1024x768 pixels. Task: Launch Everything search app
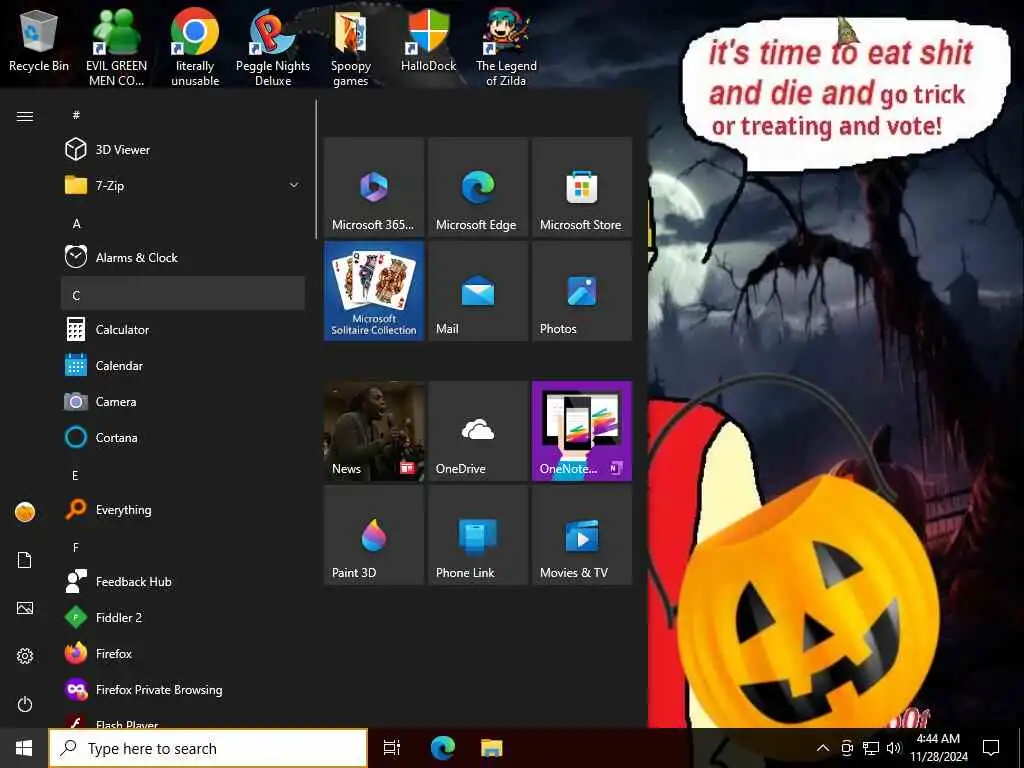pos(183,509)
